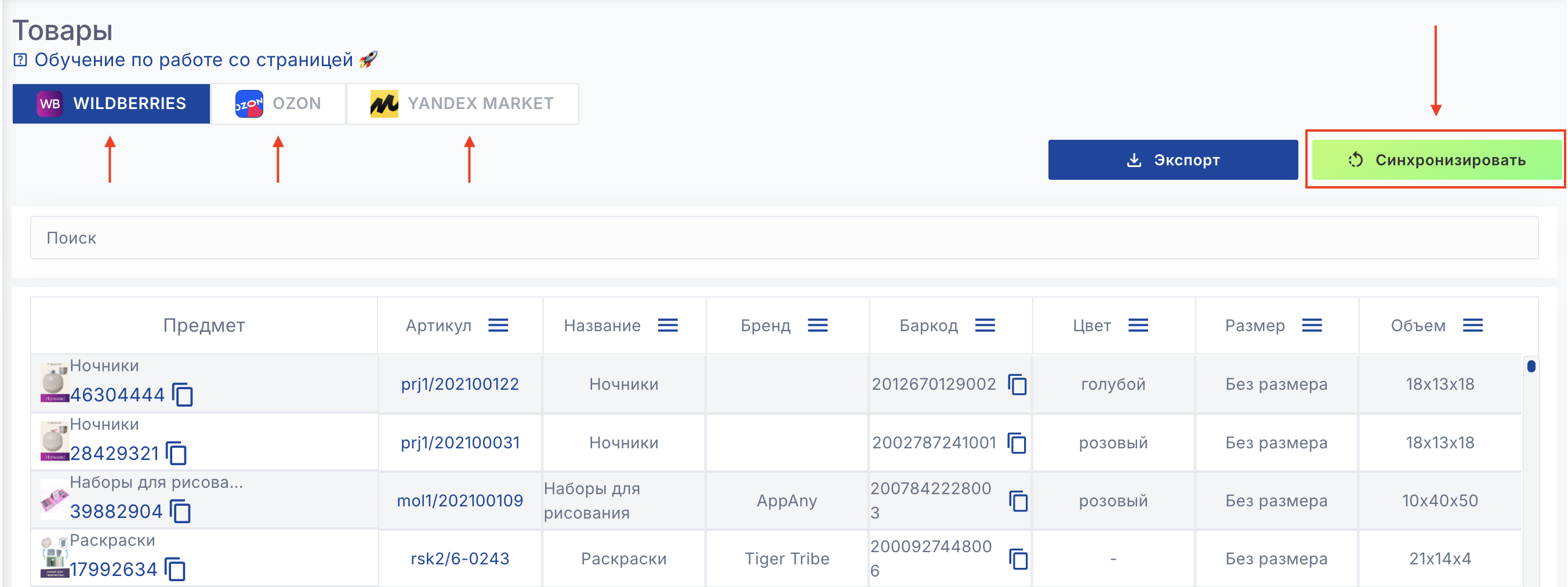Open the Название column filter menu
The height and width of the screenshot is (587, 1568).
(668, 326)
